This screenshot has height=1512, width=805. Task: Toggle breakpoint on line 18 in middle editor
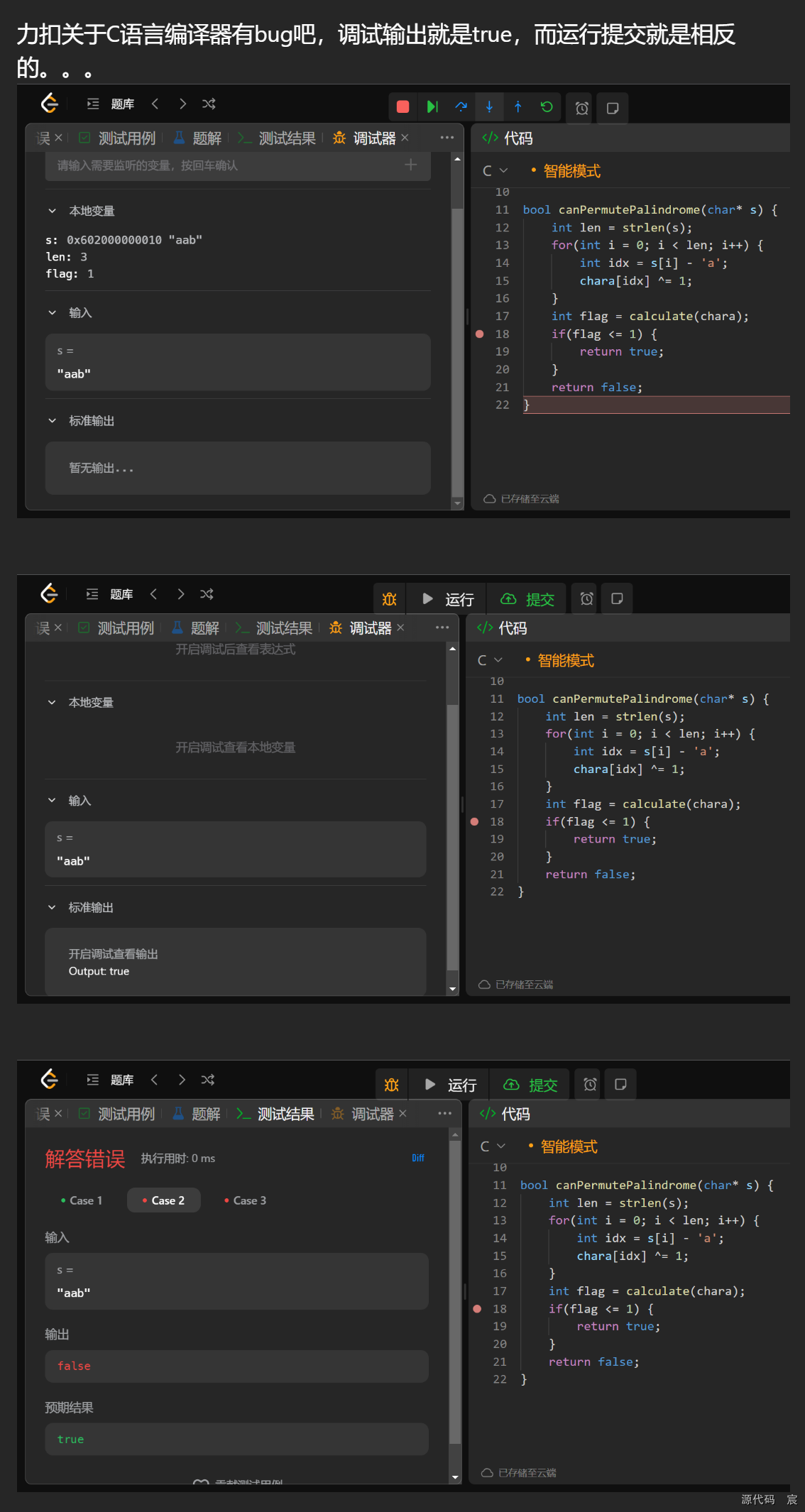pyautogui.click(x=474, y=821)
